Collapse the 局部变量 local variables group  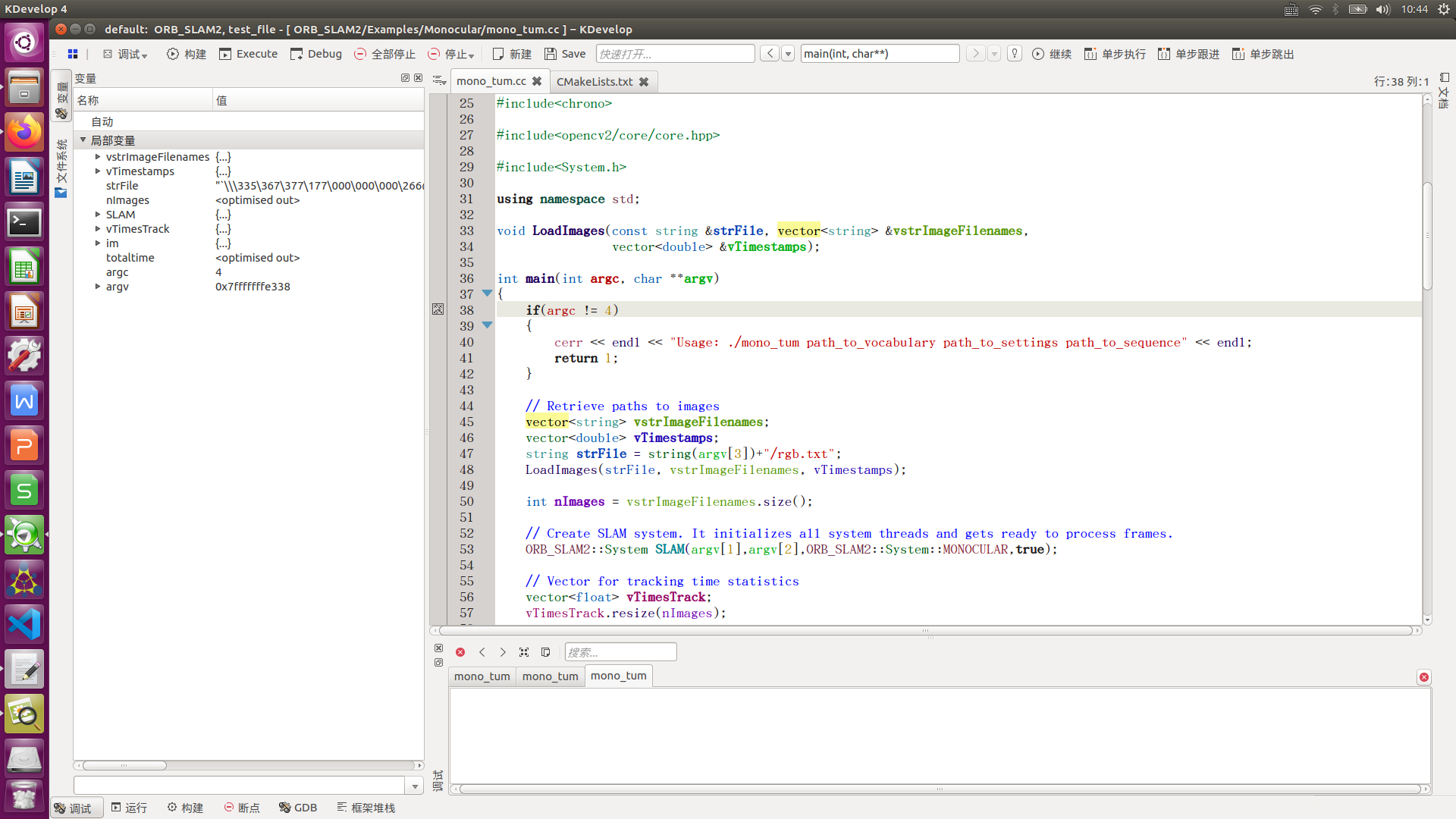click(x=83, y=140)
